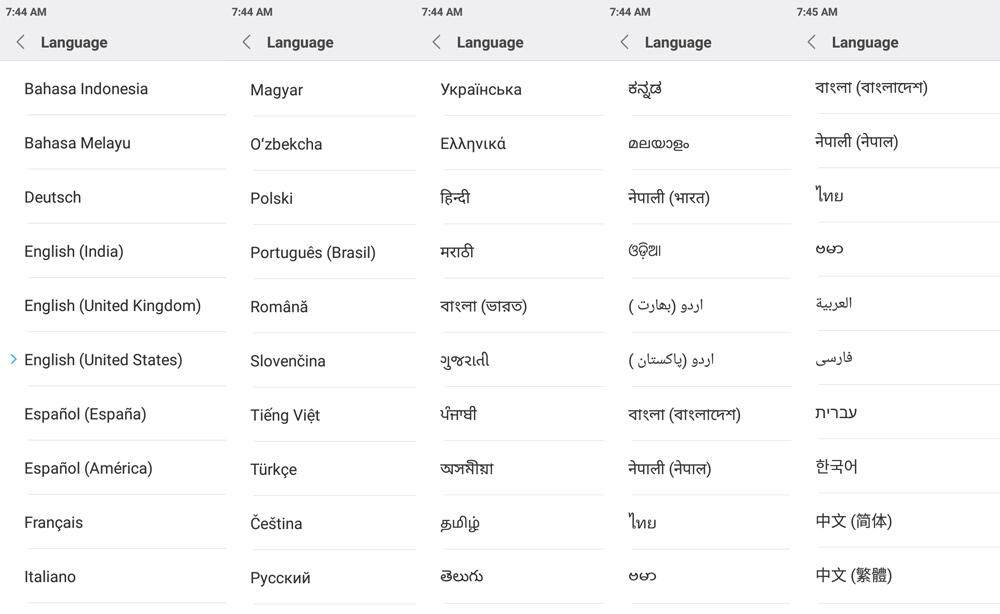This screenshot has width=1000, height=614.
Task: Pick Türkçe from the list
Action: 273,469
